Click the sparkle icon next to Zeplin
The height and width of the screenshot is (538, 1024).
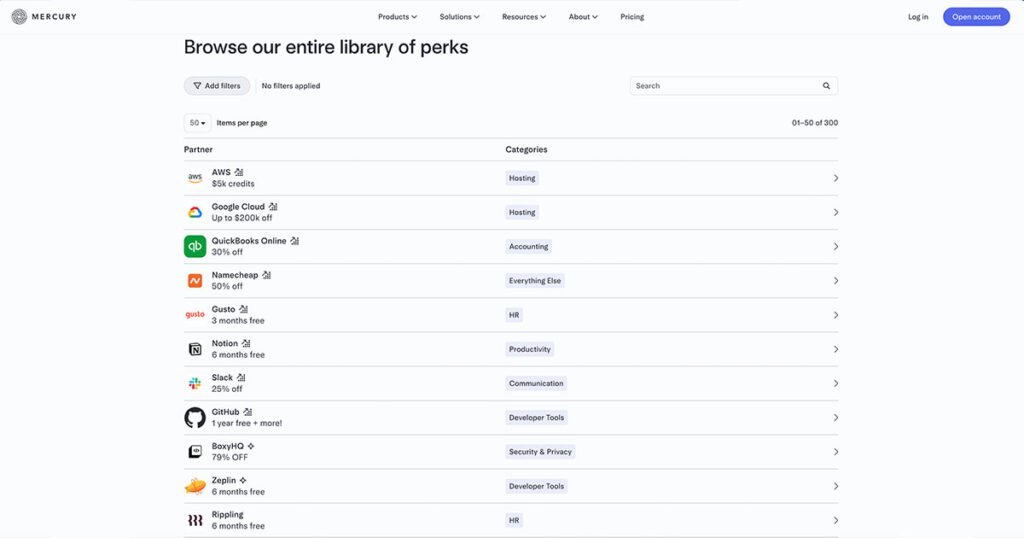243,480
